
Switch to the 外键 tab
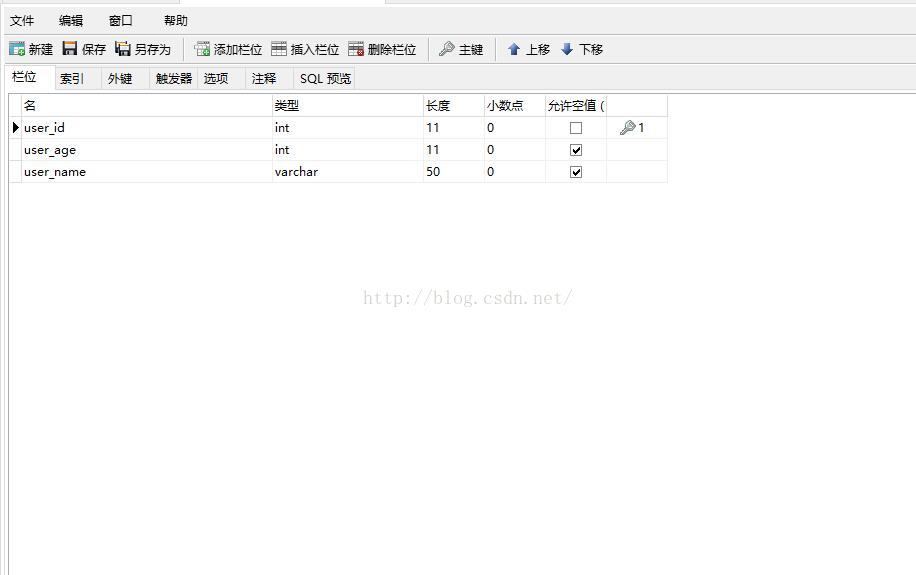(126, 78)
